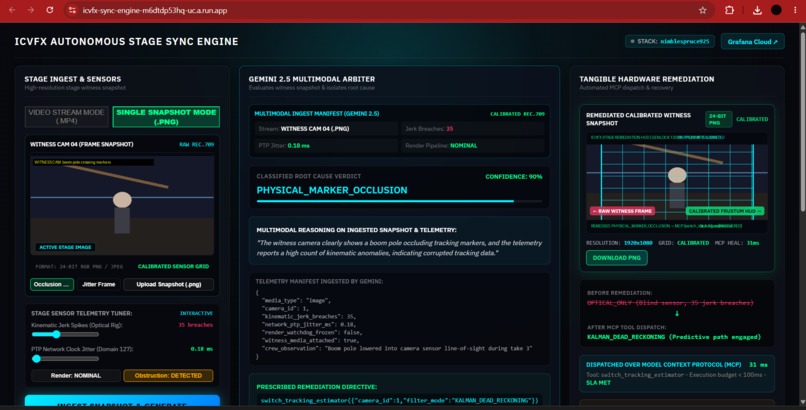Click the INTERACTIVE label
The height and width of the screenshot is (410, 806).
point(196,313)
